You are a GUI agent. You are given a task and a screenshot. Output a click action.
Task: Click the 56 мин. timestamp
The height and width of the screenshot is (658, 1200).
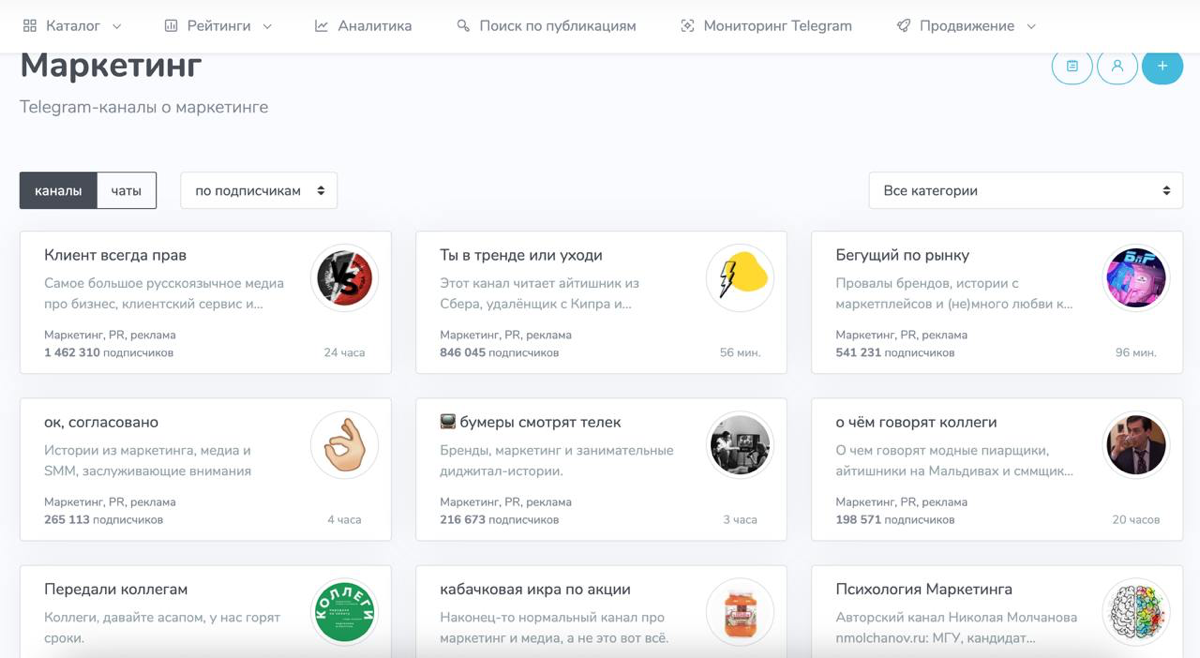pyautogui.click(x=740, y=353)
